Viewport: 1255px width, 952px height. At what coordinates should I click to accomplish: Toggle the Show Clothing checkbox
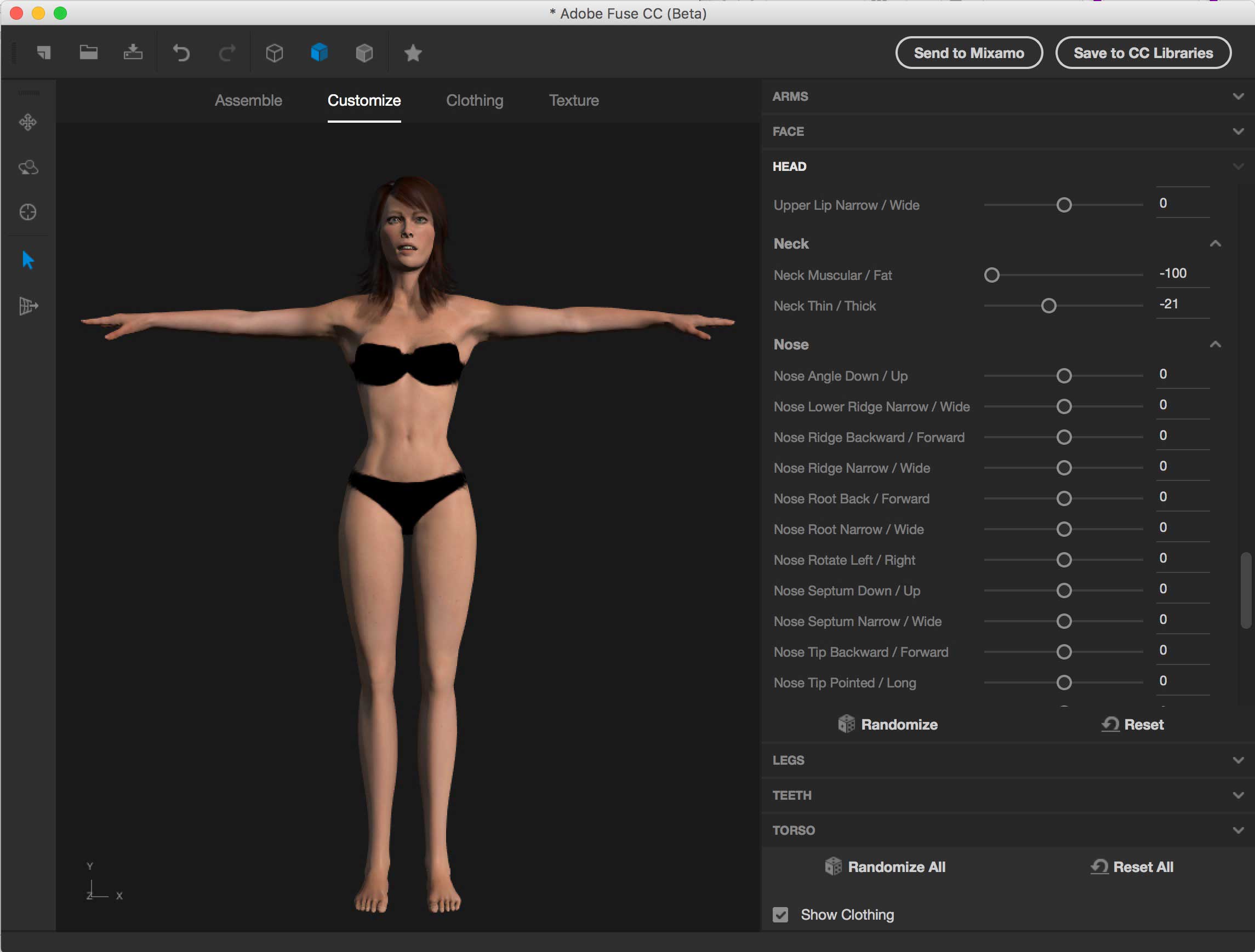tap(780, 914)
